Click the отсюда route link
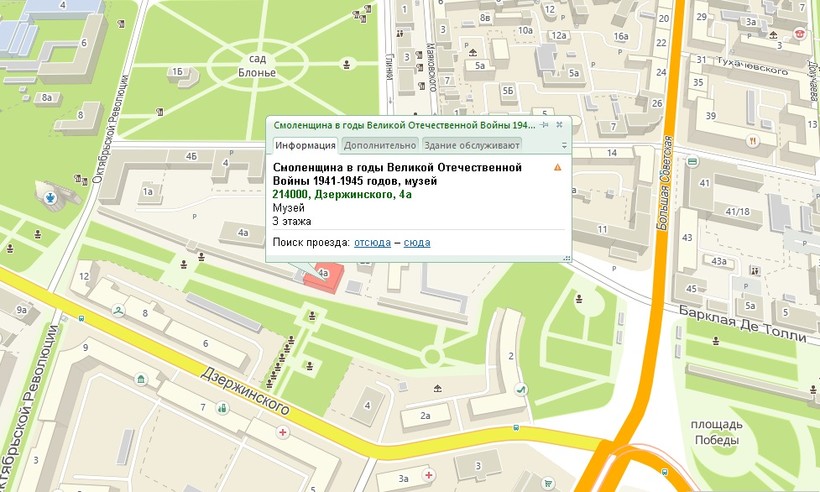Image resolution: width=820 pixels, height=492 pixels. pyautogui.click(x=373, y=243)
